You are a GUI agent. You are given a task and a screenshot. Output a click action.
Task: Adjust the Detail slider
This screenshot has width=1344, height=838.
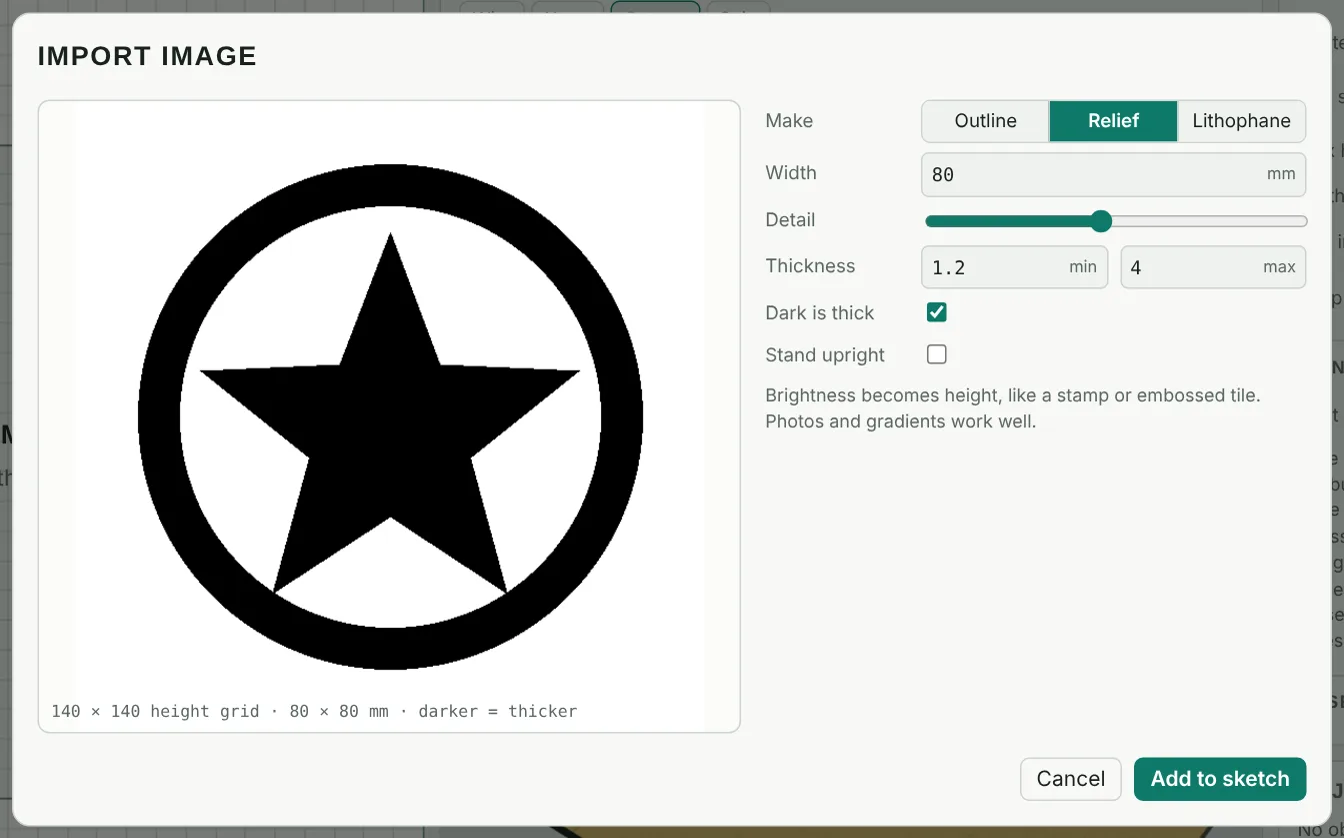pos(1116,221)
